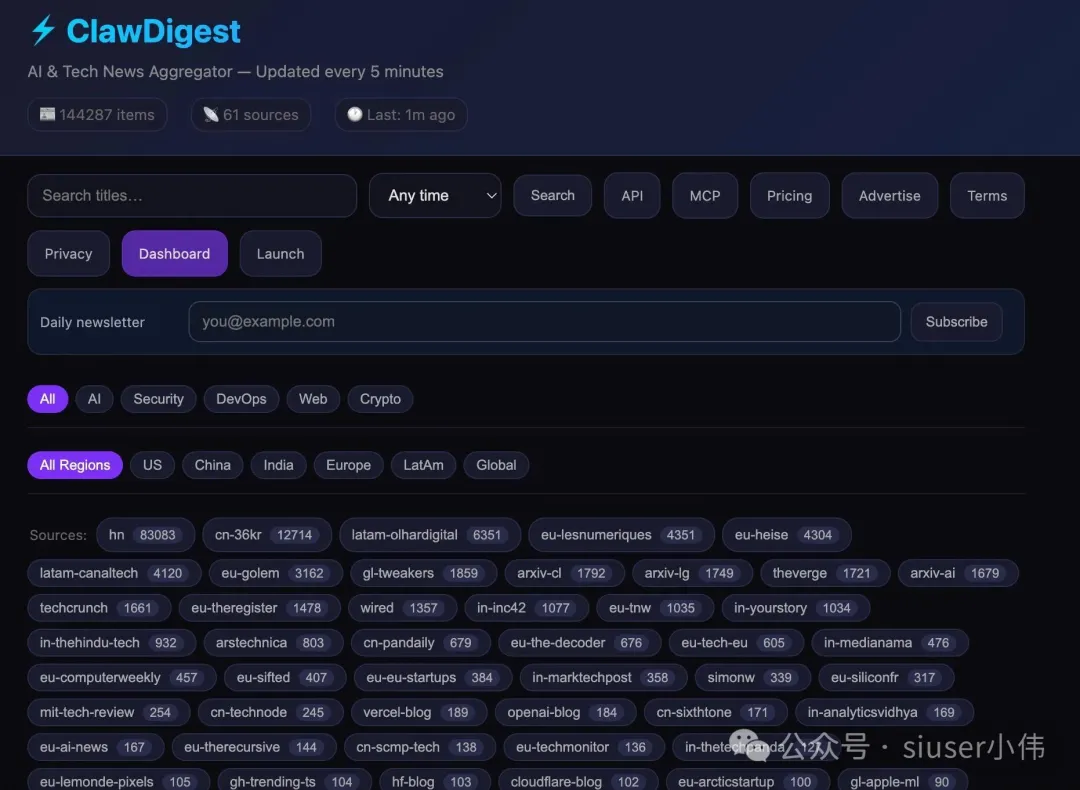Select the openai-blog source chip

[x=565, y=712]
